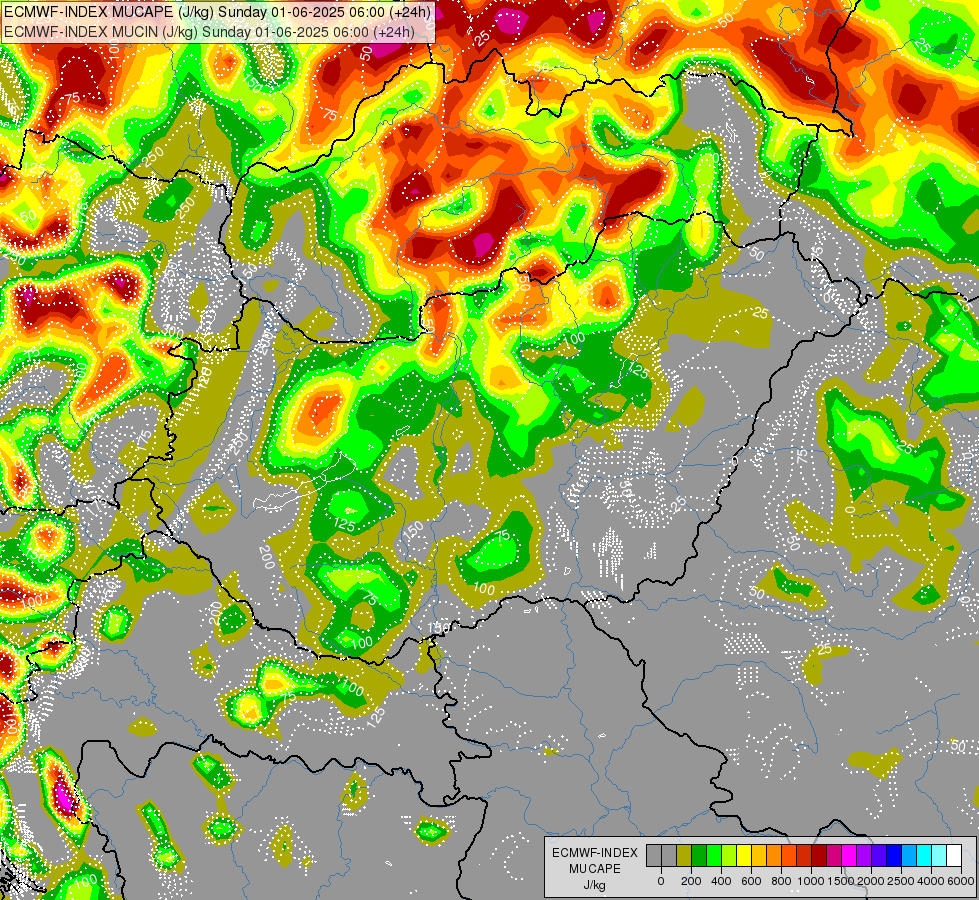Image resolution: width=979 pixels, height=900 pixels.
Task: Click the legend scale value '1500'
Action: [x=841, y=881]
